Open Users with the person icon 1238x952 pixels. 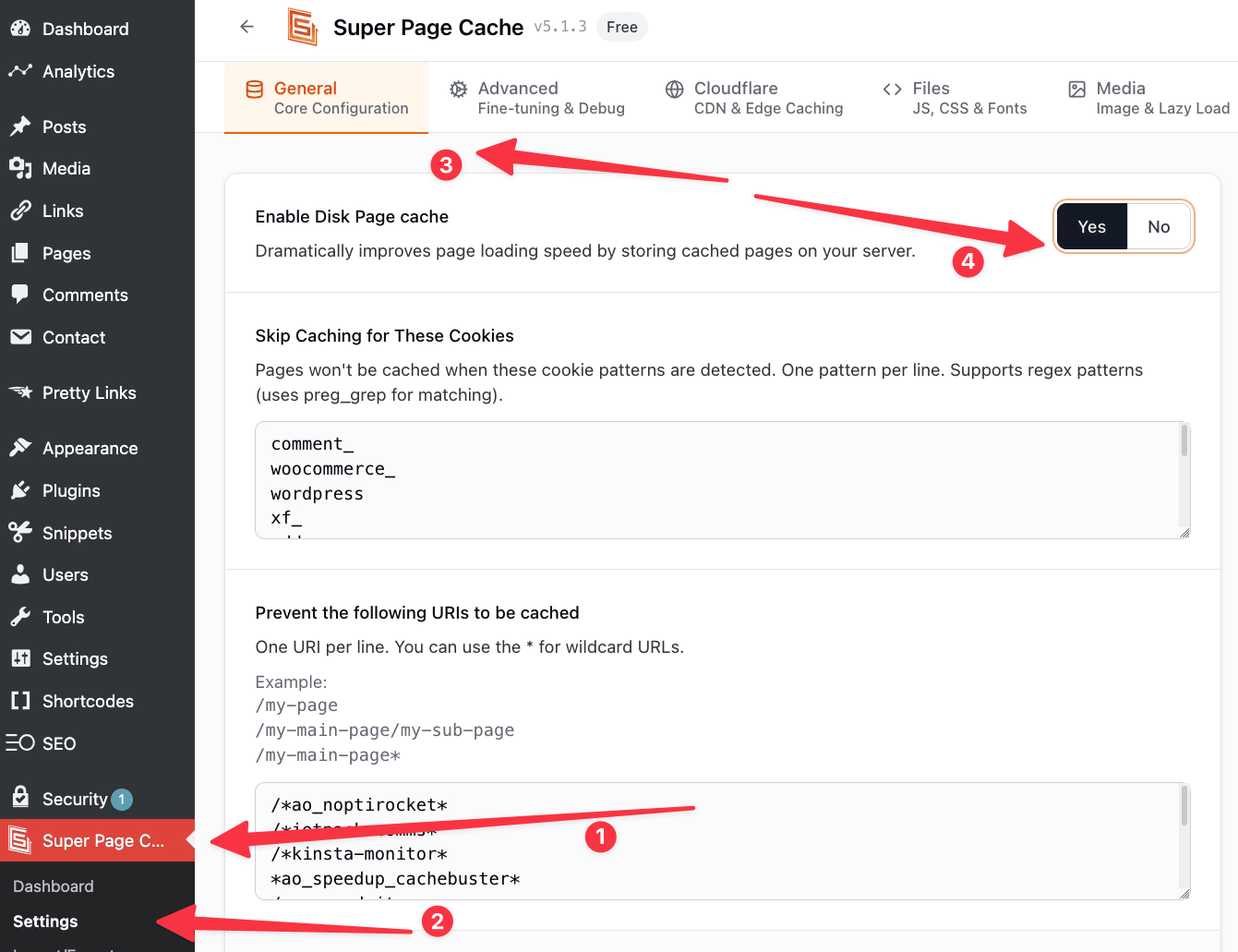tap(22, 574)
